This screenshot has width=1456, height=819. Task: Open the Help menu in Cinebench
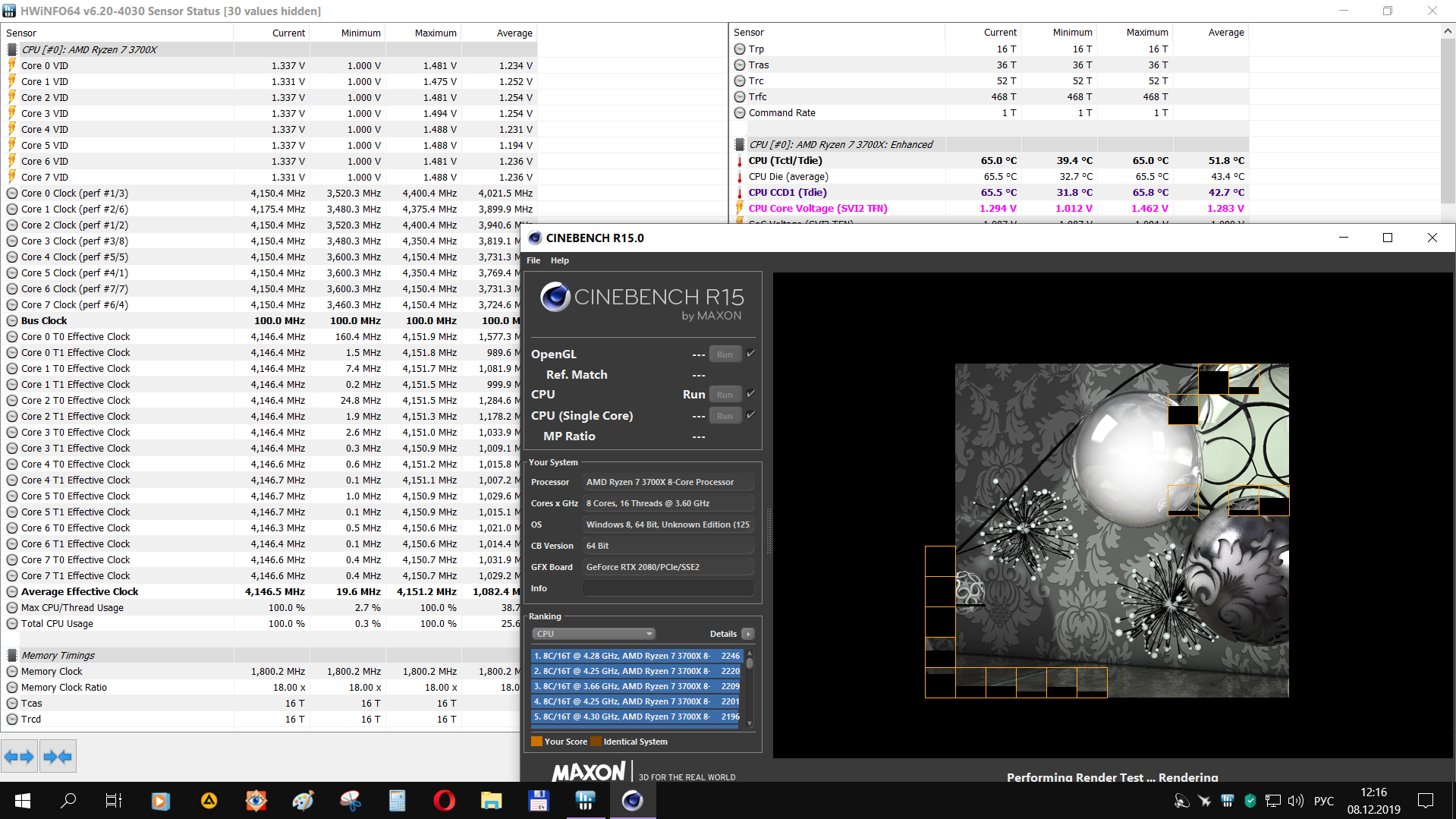[559, 260]
